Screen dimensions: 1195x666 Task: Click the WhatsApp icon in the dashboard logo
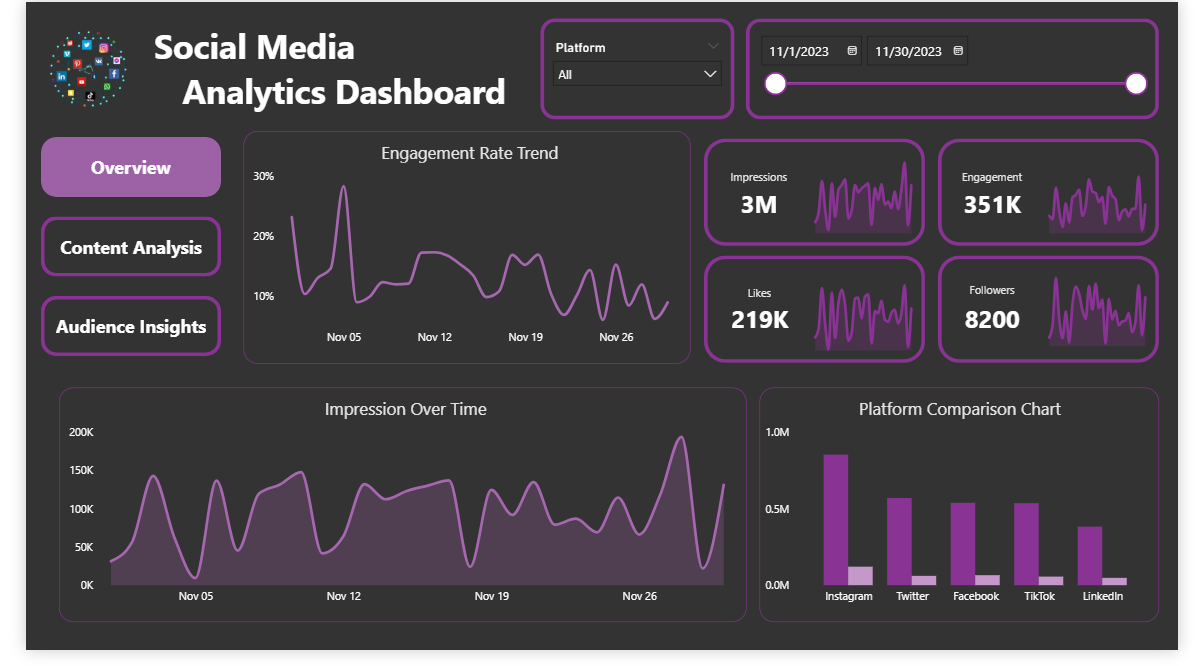click(107, 86)
